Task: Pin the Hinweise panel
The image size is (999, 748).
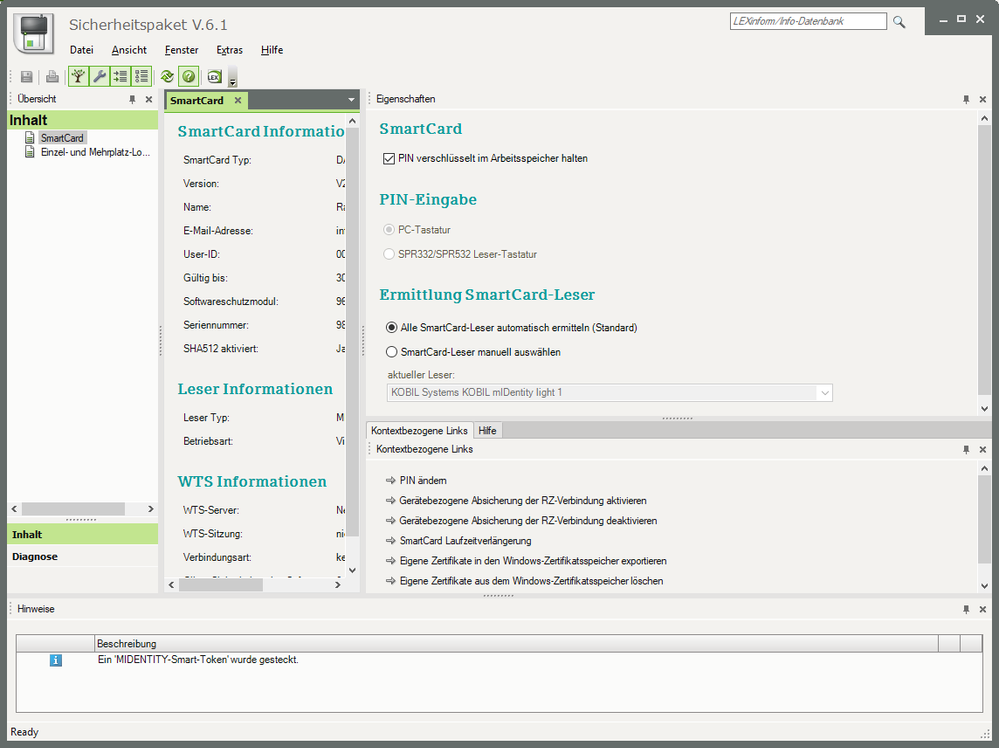Action: (x=966, y=610)
